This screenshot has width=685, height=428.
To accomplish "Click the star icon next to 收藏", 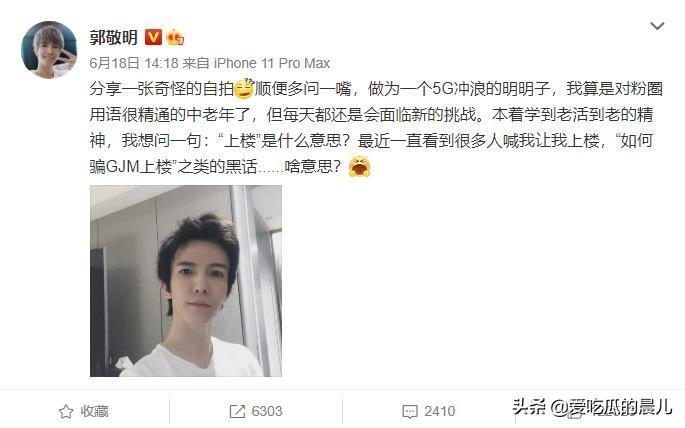I will tap(66, 411).
